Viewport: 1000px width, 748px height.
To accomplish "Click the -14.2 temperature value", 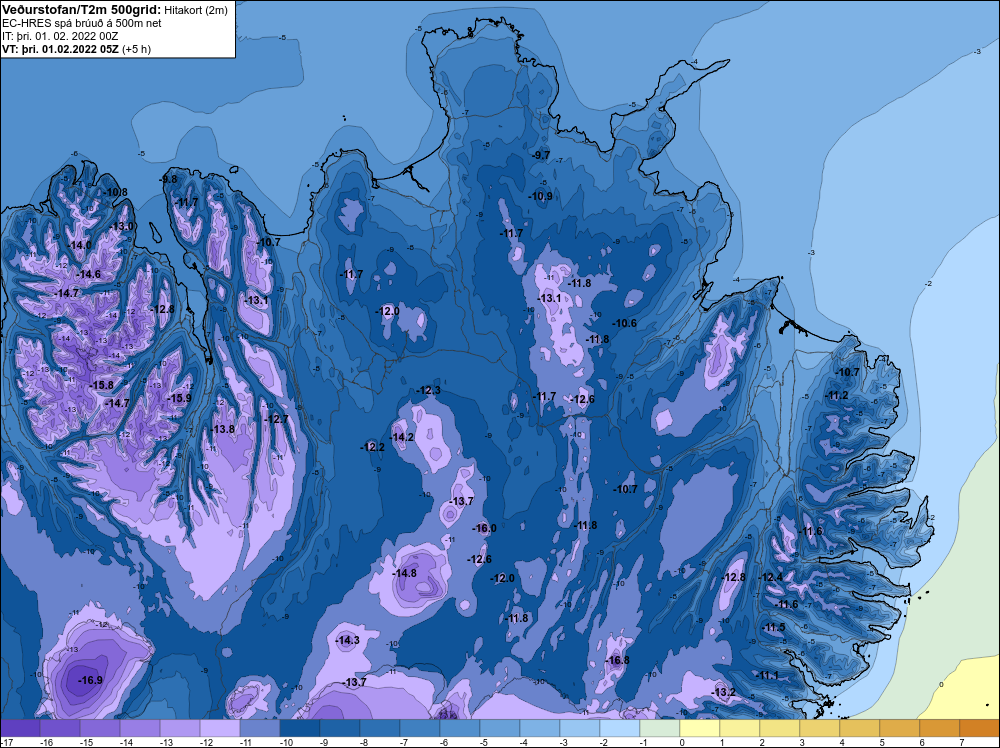I will point(402,437).
